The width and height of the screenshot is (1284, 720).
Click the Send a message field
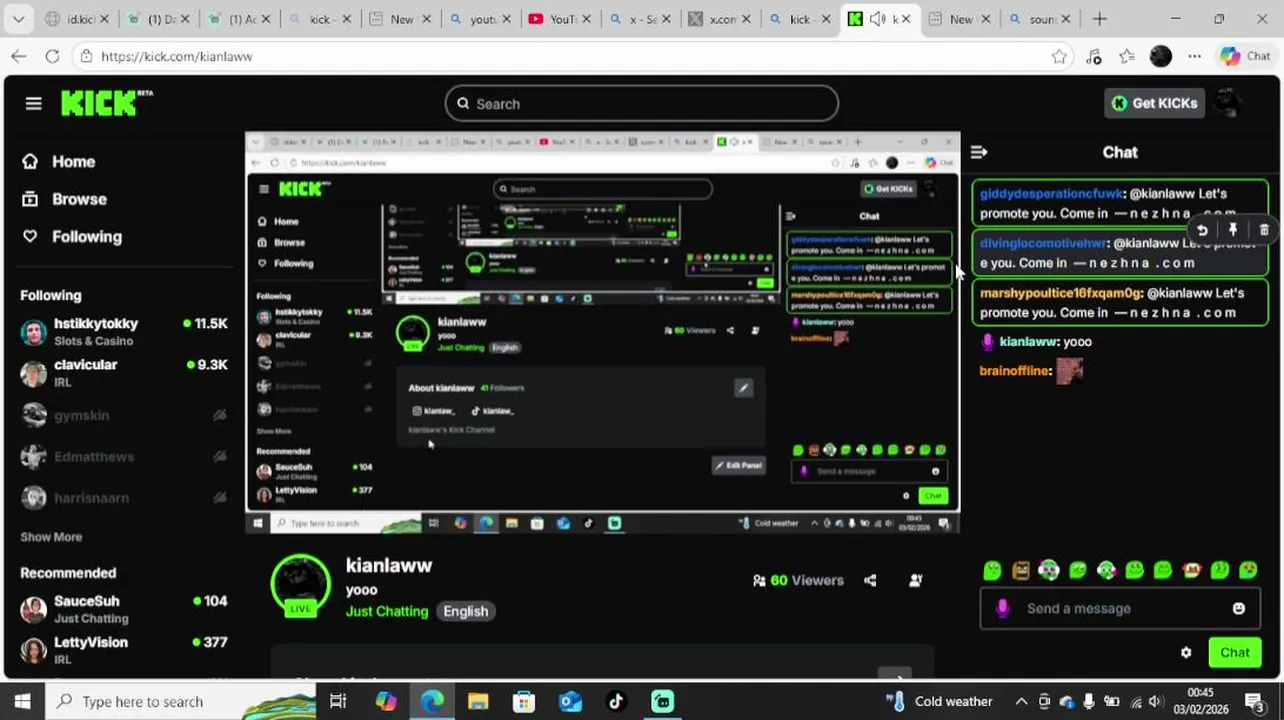coord(1122,608)
